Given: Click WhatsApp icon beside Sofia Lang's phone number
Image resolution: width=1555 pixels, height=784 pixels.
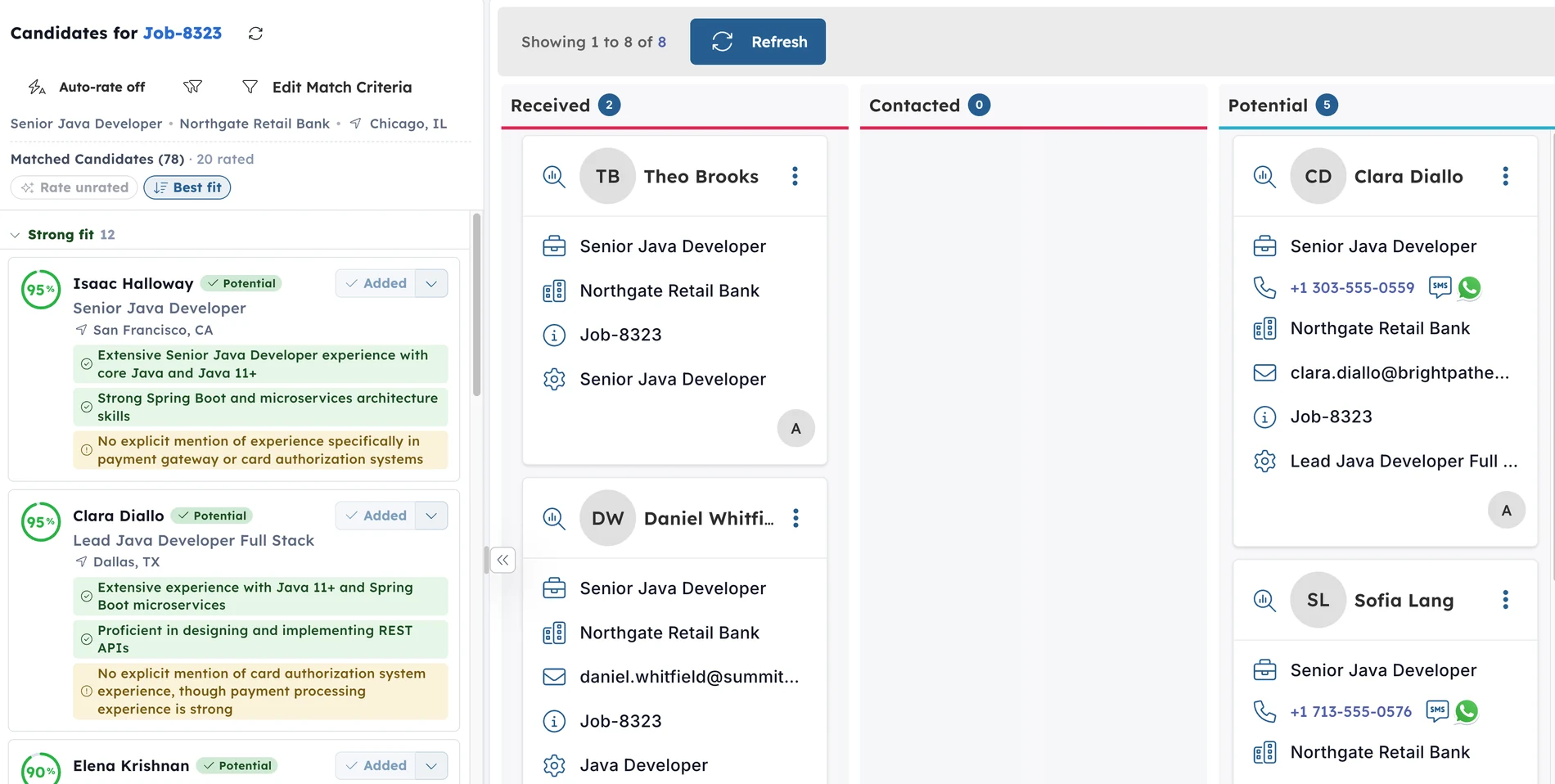Looking at the screenshot, I should pyautogui.click(x=1467, y=711).
